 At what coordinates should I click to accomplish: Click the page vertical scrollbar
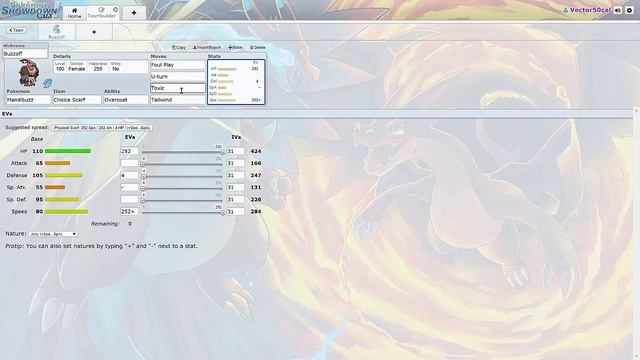coord(636,233)
